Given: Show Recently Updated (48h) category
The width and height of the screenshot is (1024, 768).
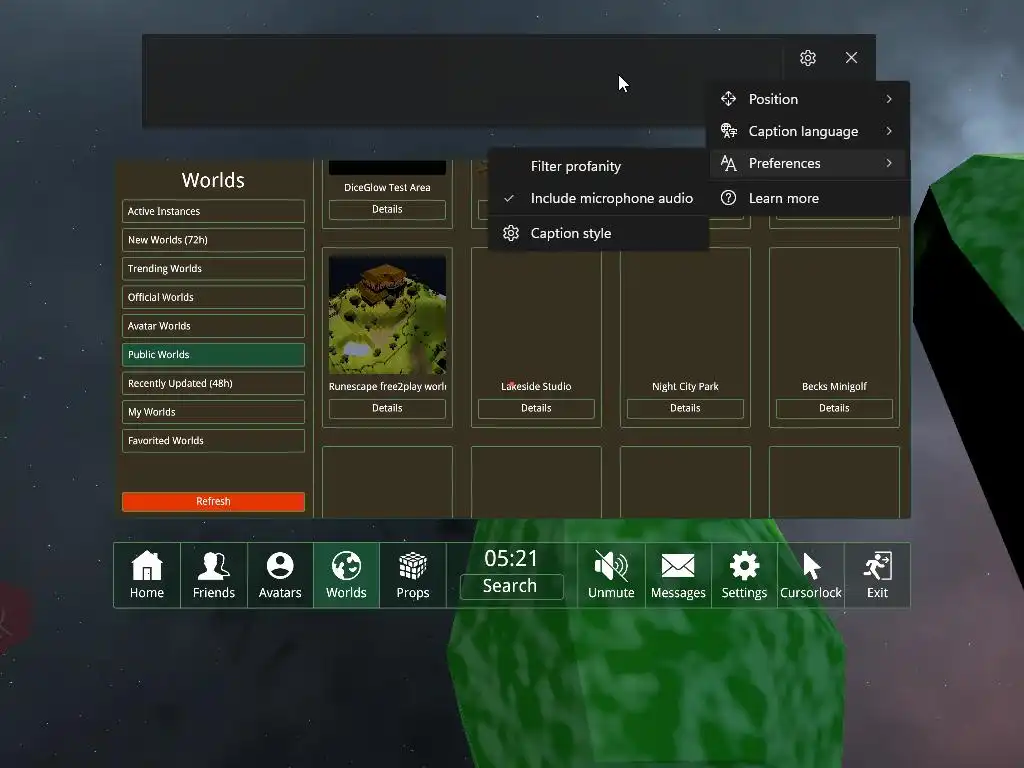Looking at the screenshot, I should (213, 383).
